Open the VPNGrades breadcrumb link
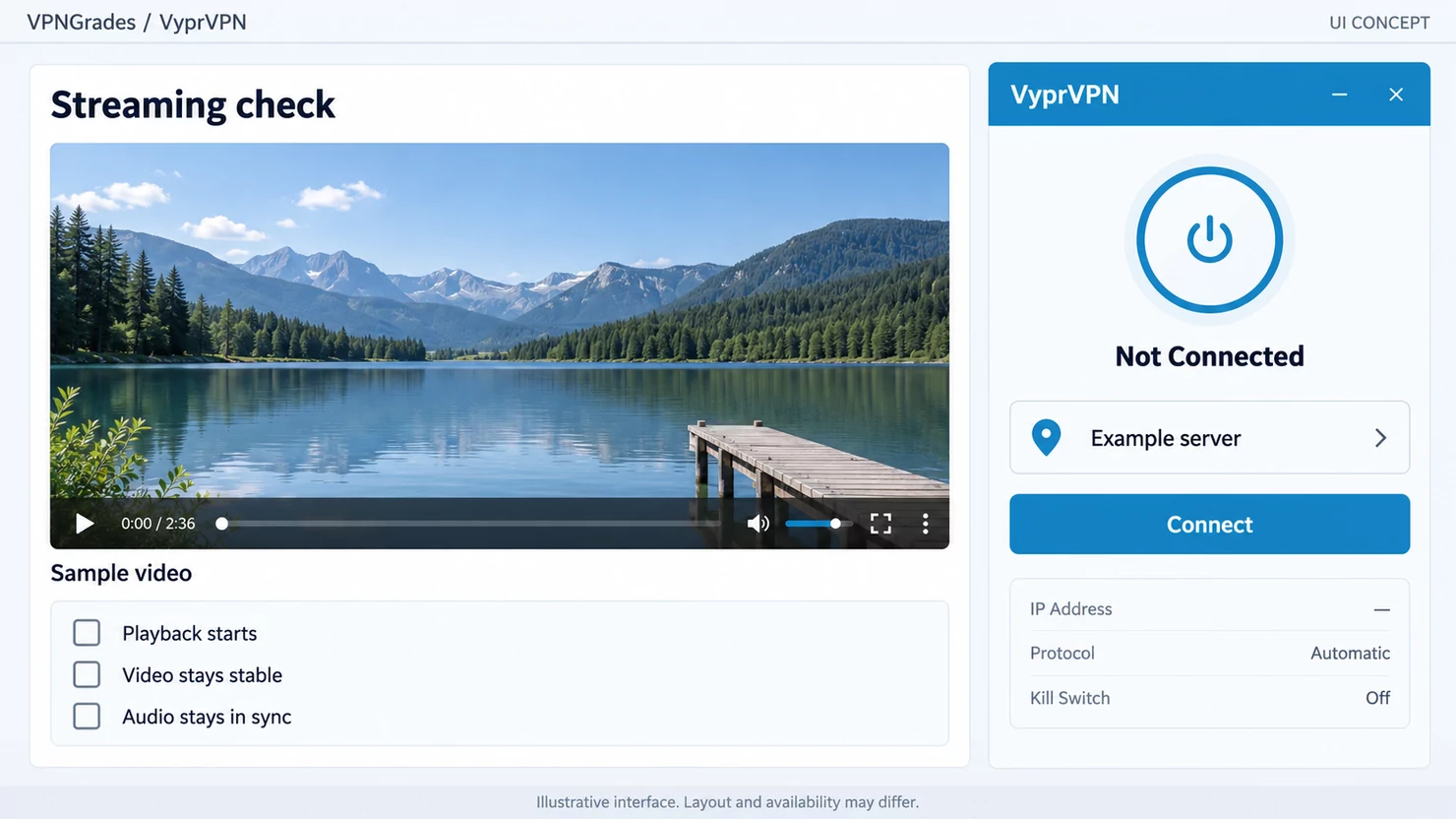Image resolution: width=1456 pixels, height=819 pixels. tap(82, 22)
